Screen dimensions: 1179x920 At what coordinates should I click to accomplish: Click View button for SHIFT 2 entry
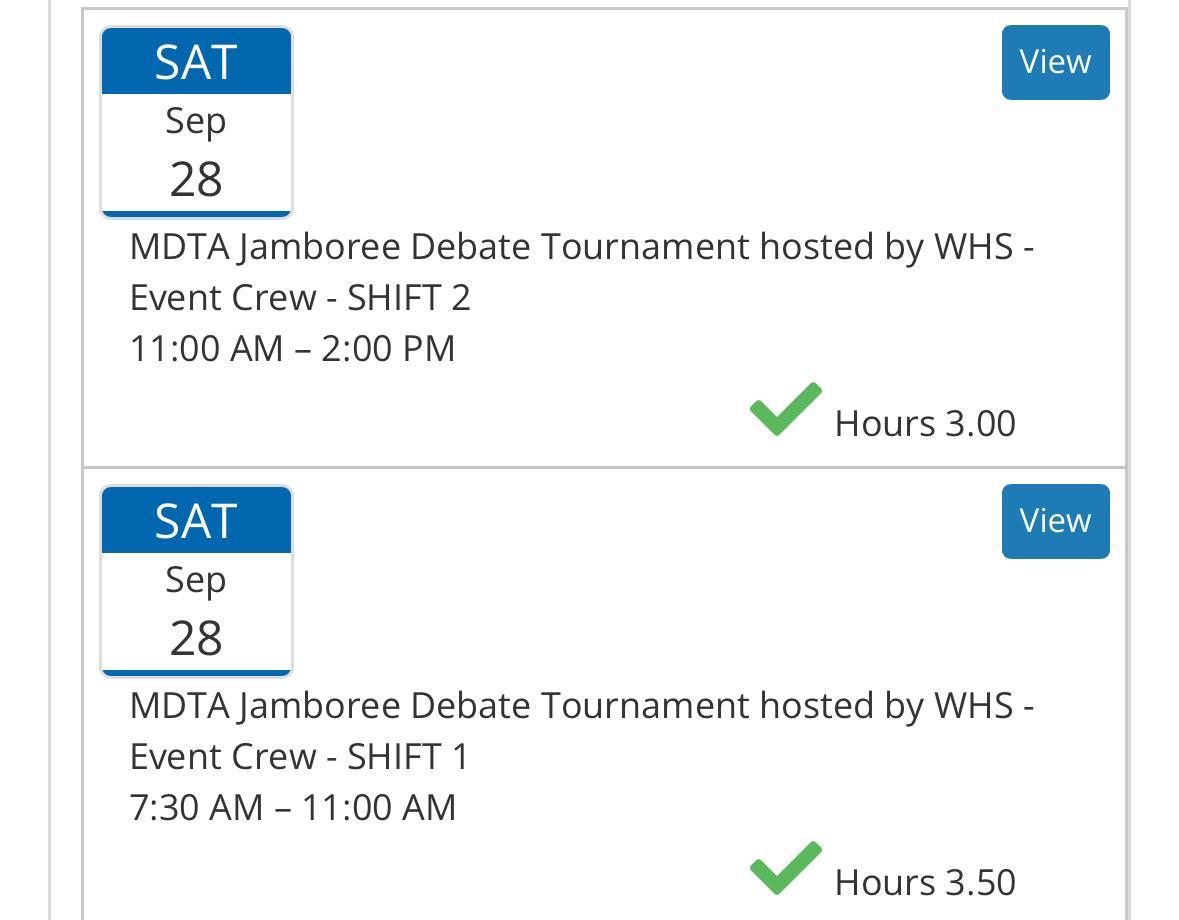pyautogui.click(x=1055, y=62)
